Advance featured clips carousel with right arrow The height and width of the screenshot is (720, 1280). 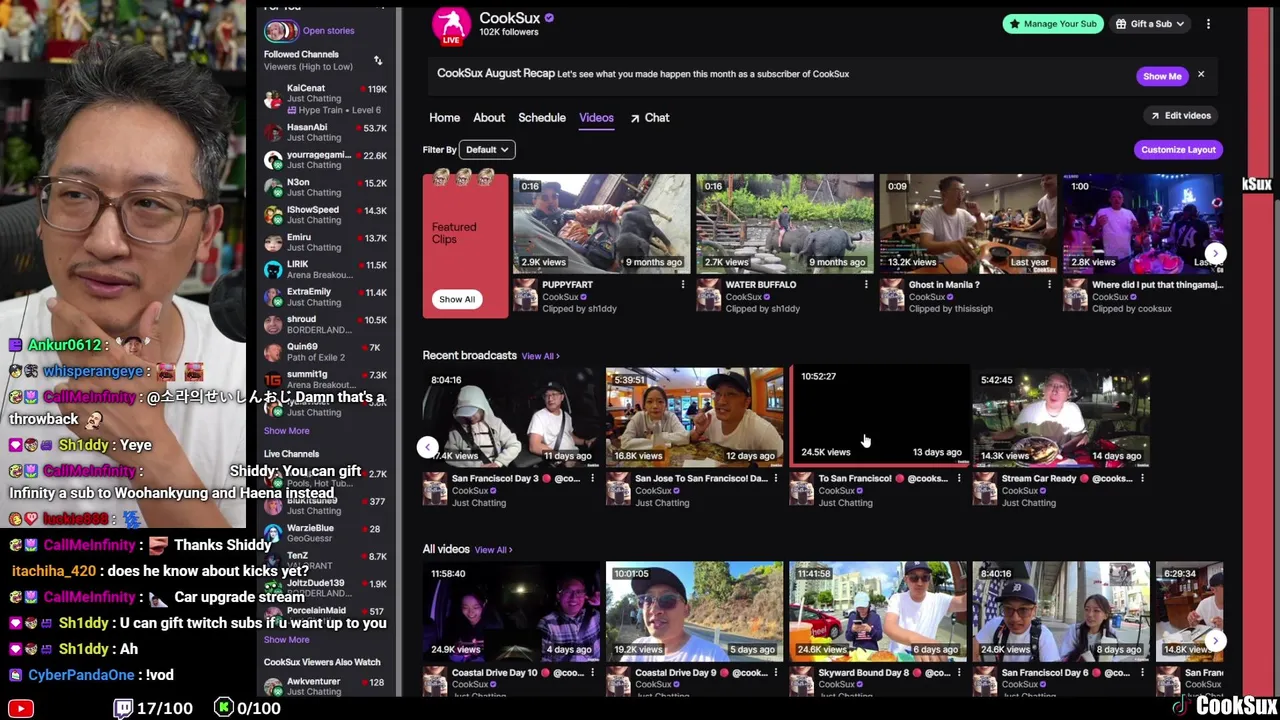pos(1214,253)
